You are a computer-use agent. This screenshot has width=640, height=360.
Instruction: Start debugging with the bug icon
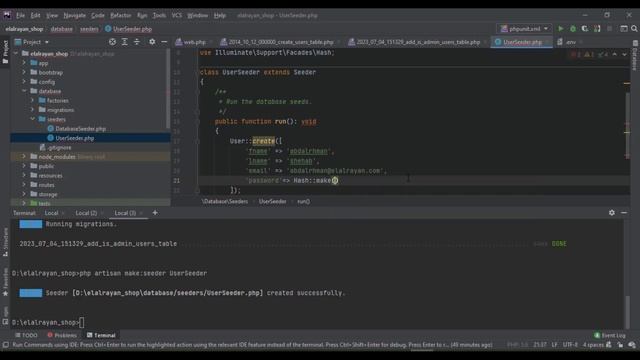click(x=573, y=29)
